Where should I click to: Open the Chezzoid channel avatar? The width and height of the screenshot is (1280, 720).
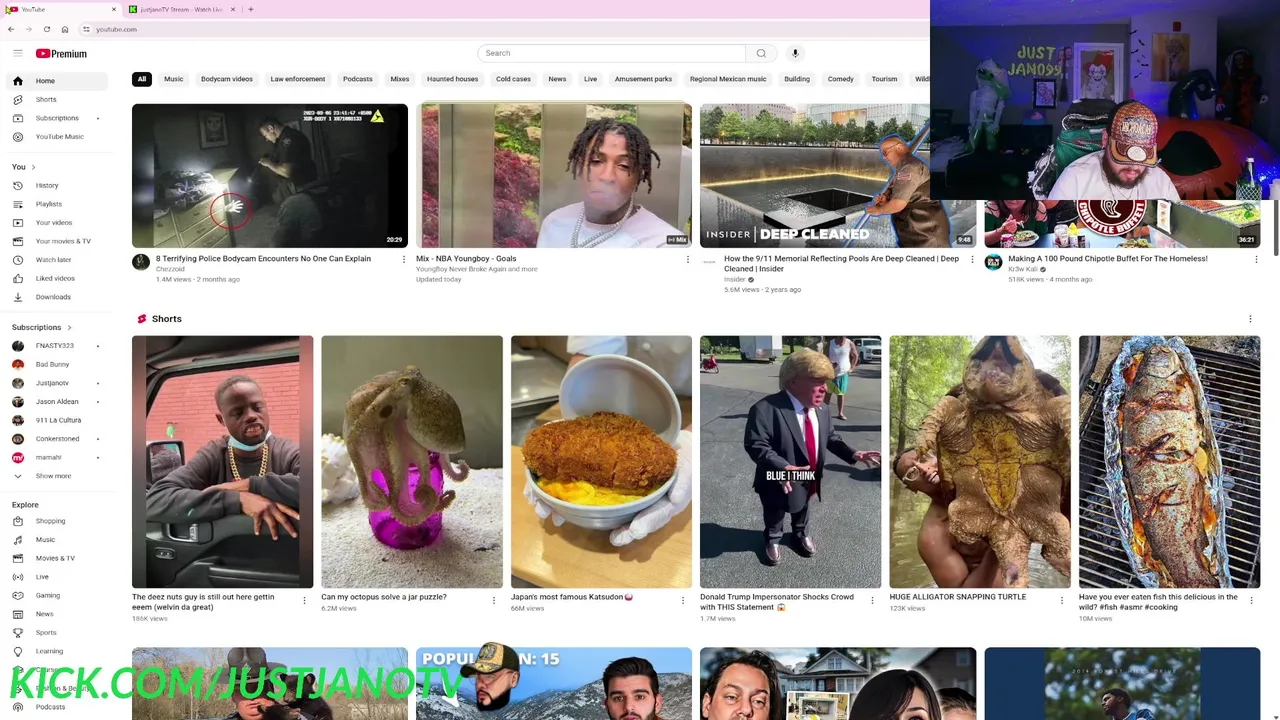[x=141, y=262]
